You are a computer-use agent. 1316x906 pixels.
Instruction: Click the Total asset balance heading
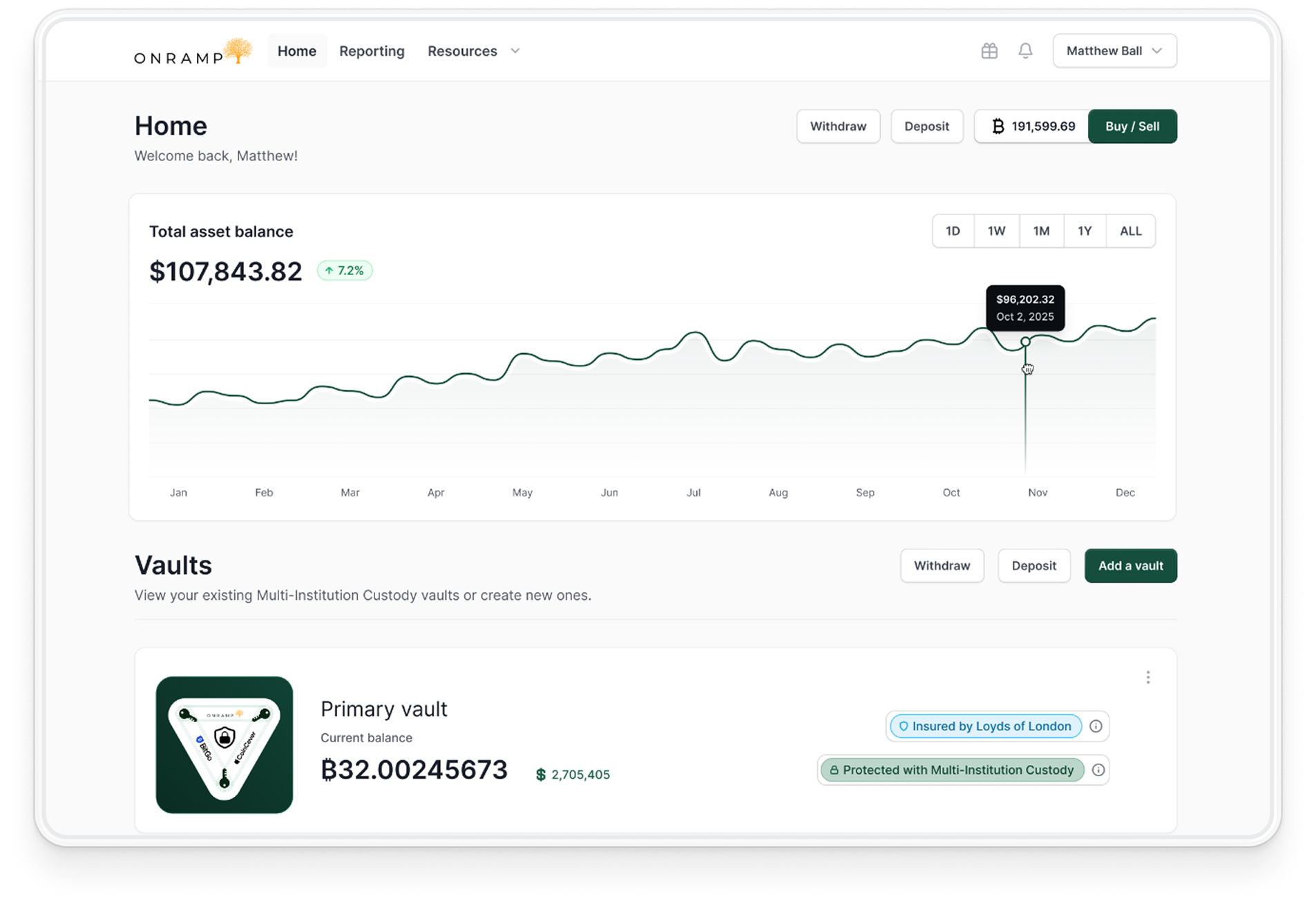[221, 232]
